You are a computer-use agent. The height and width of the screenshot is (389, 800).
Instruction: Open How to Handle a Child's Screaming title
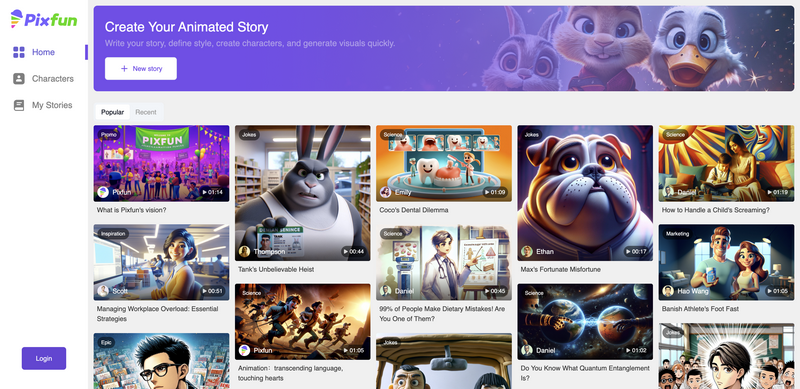(x=716, y=210)
